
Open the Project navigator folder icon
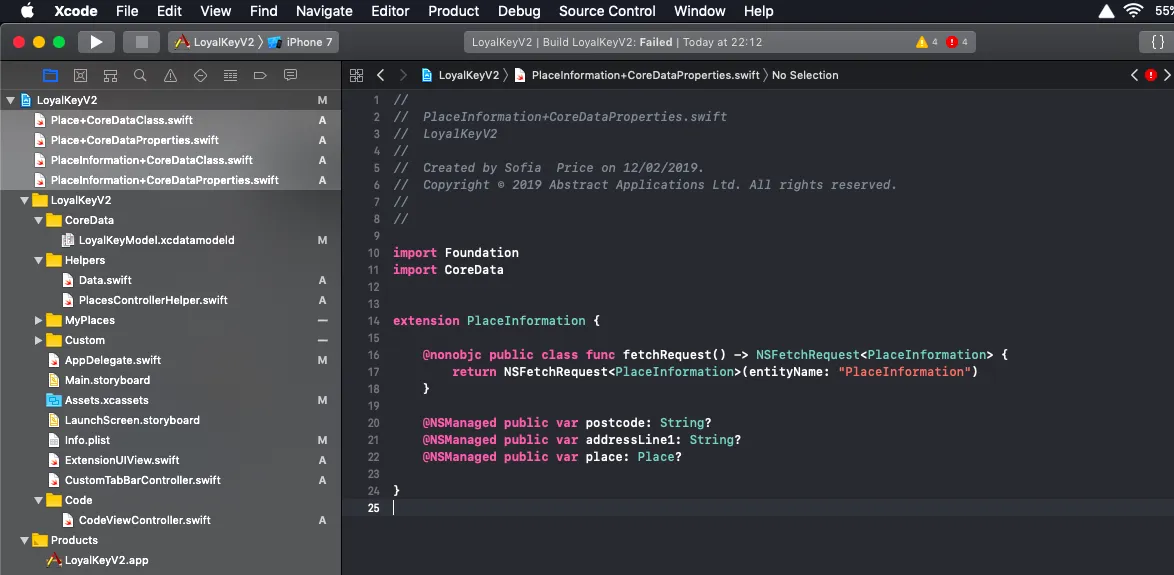coord(50,75)
